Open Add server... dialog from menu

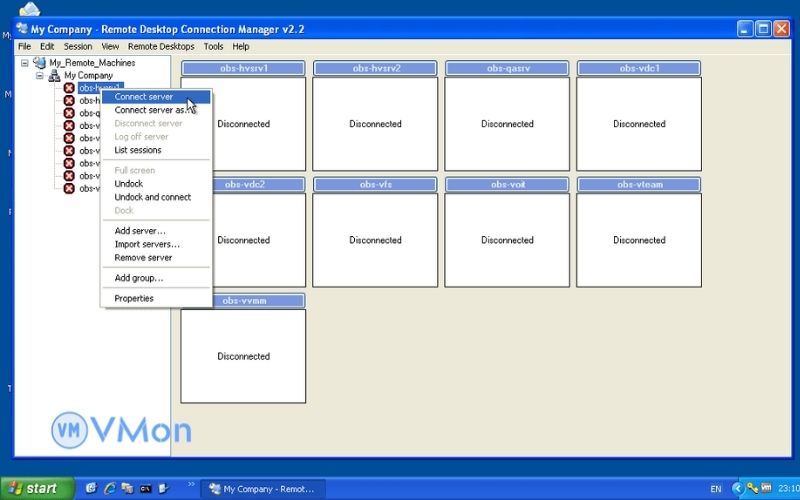coord(156,231)
